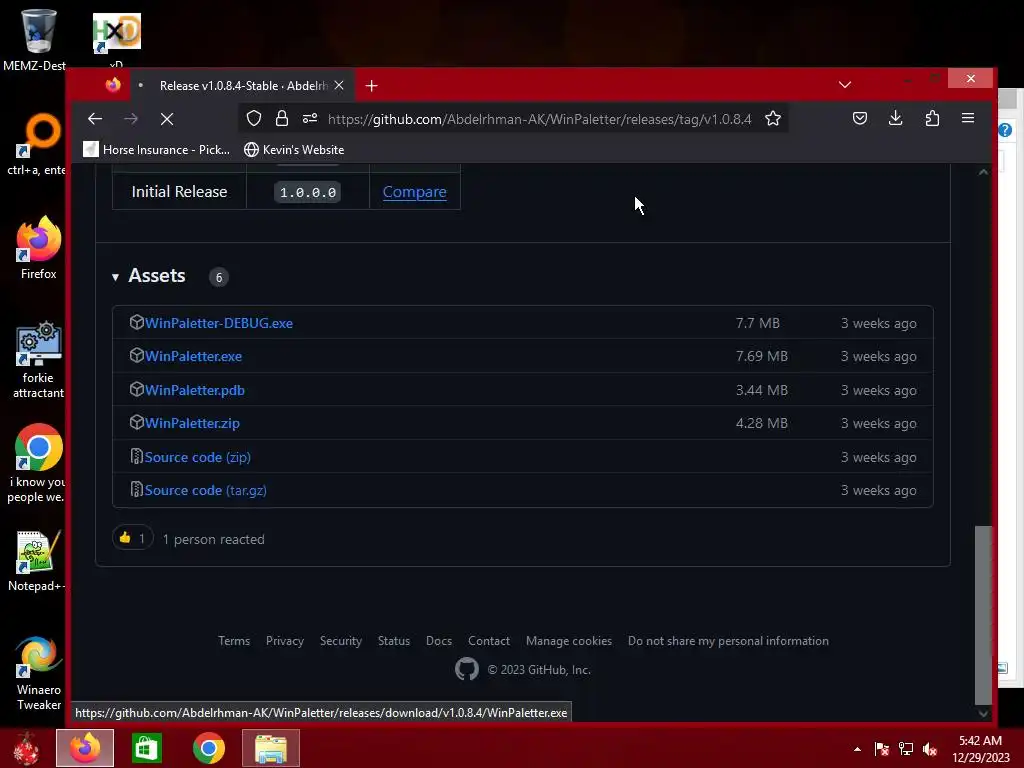
Task: Click the page vertical scrollbar thumb
Action: [984, 615]
